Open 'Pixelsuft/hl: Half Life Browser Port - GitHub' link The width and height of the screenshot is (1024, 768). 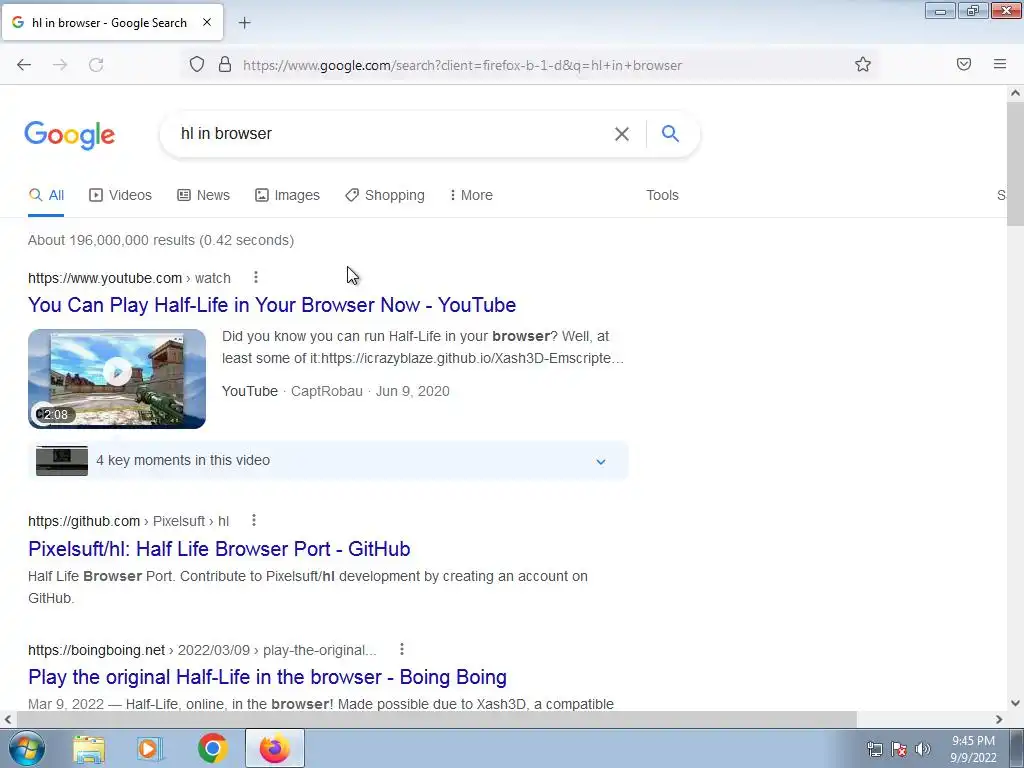click(x=219, y=549)
